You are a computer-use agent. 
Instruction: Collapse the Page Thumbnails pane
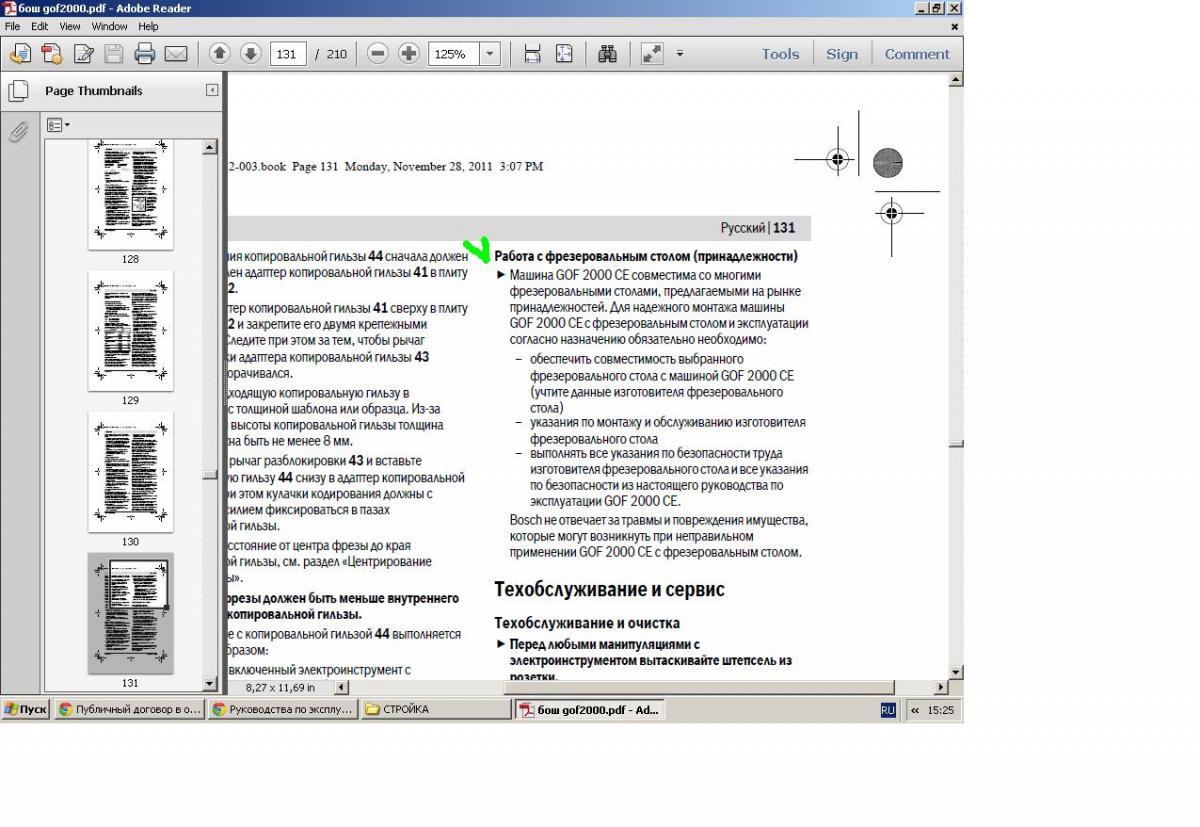(212, 90)
